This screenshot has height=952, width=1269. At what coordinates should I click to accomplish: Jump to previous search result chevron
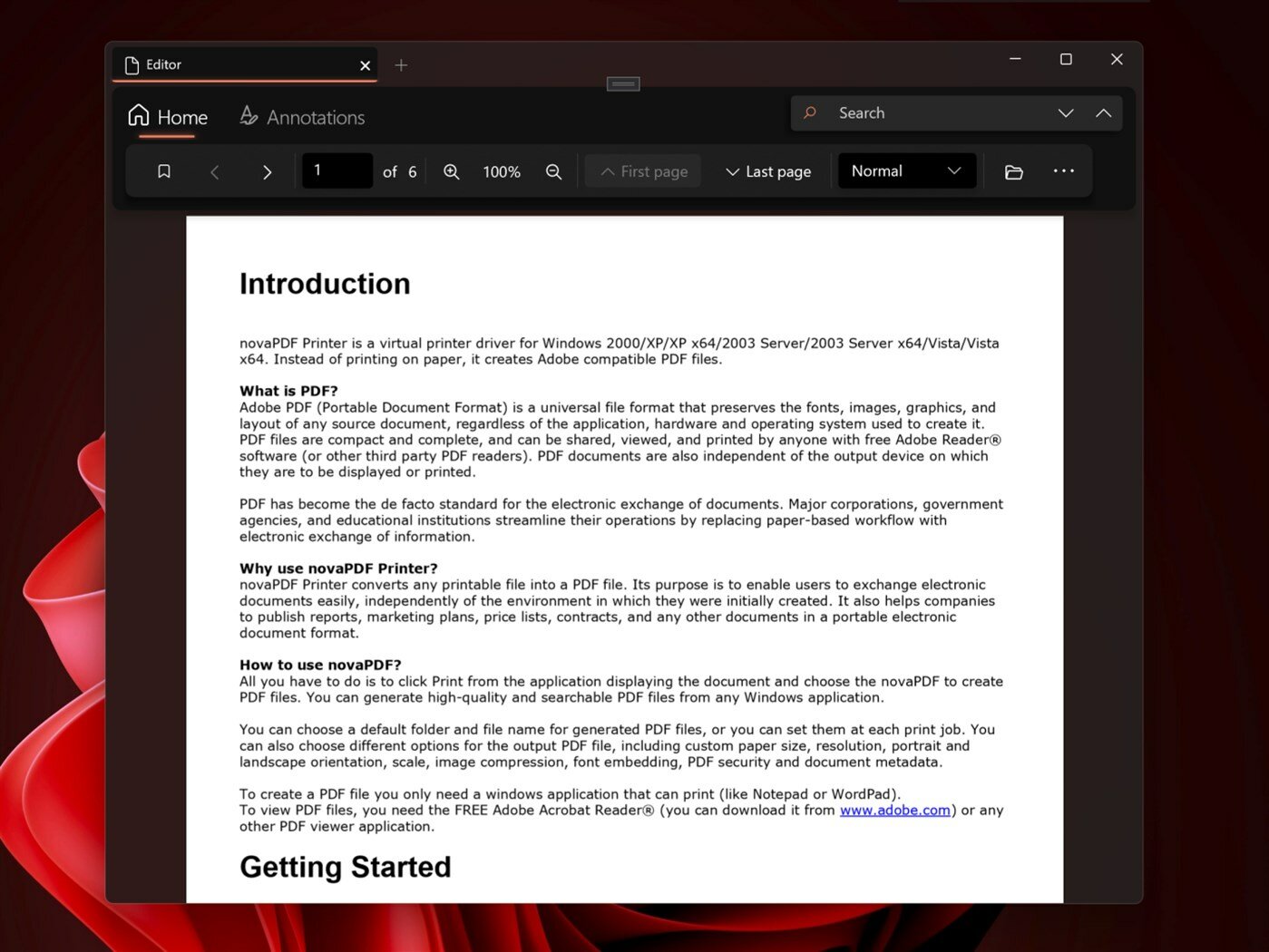1103,113
